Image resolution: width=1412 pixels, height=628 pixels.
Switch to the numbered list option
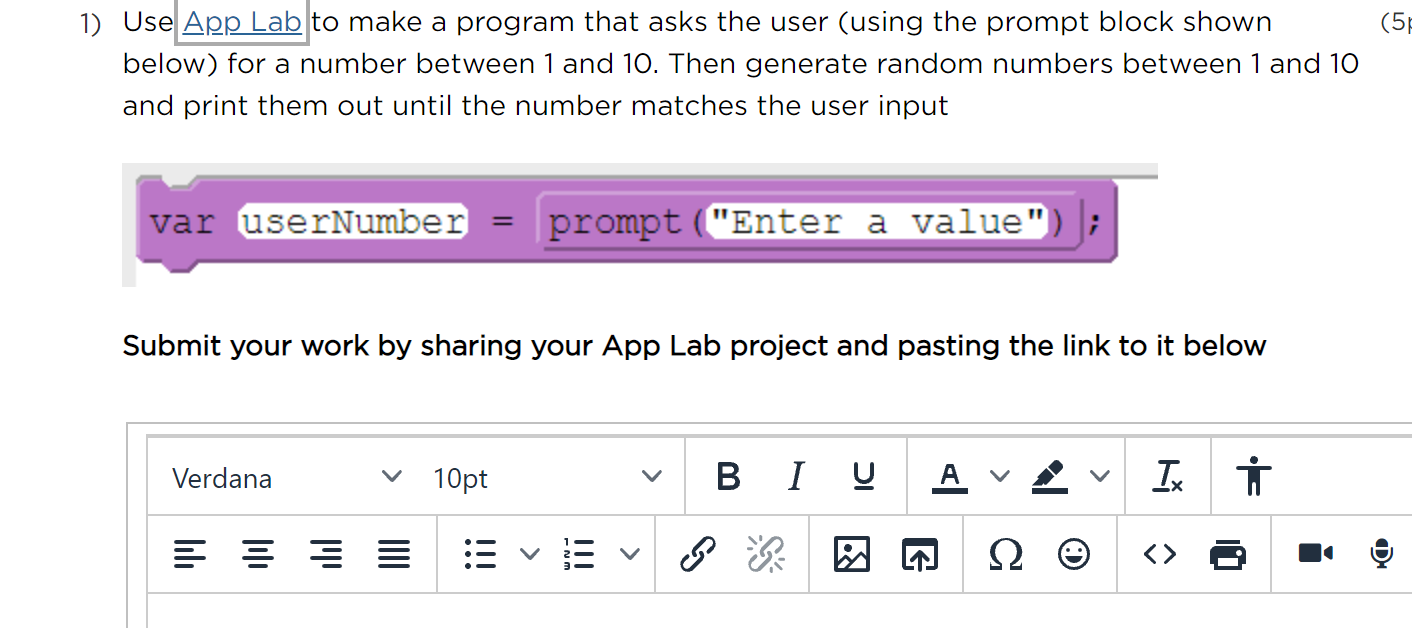(579, 553)
